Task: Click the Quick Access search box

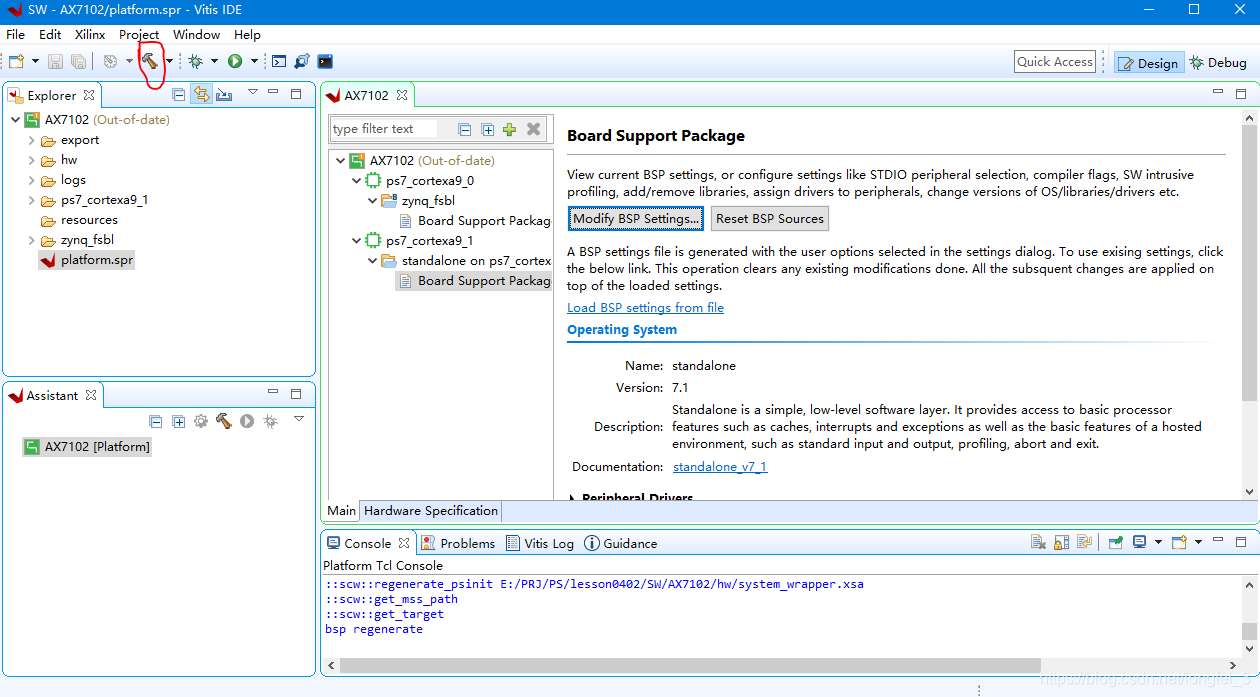Action: click(1055, 62)
